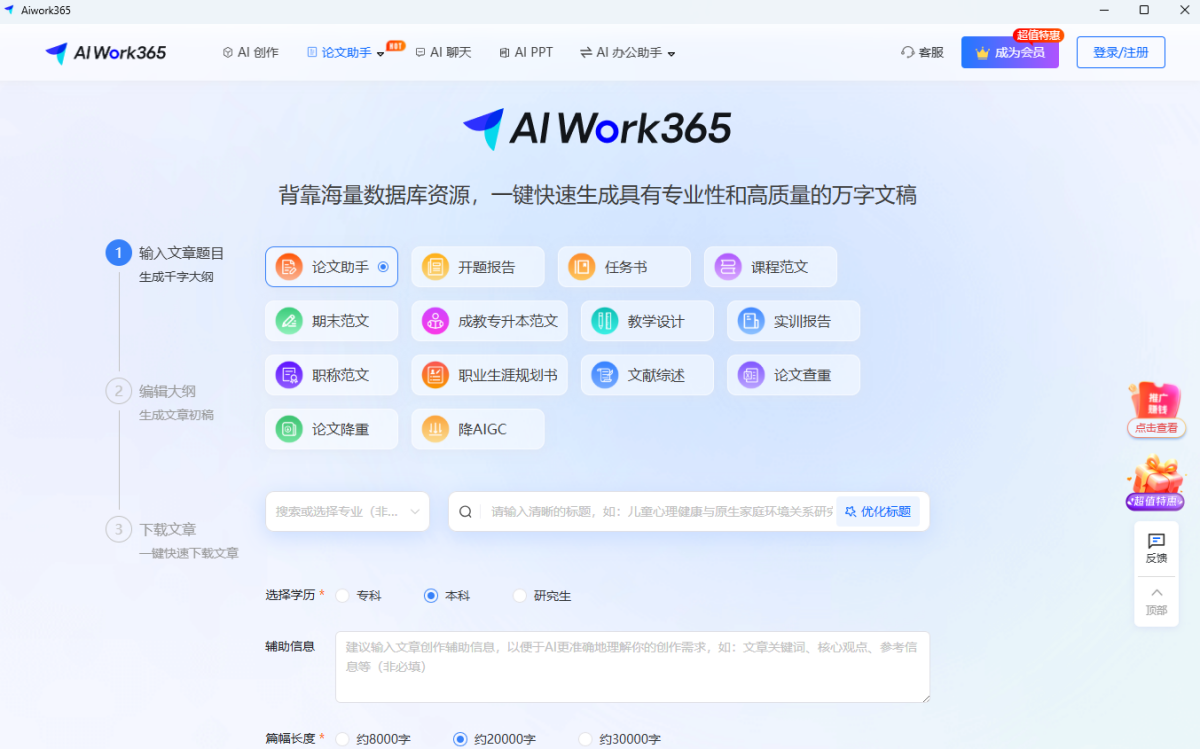Select the 课程范文 card

tap(770, 267)
